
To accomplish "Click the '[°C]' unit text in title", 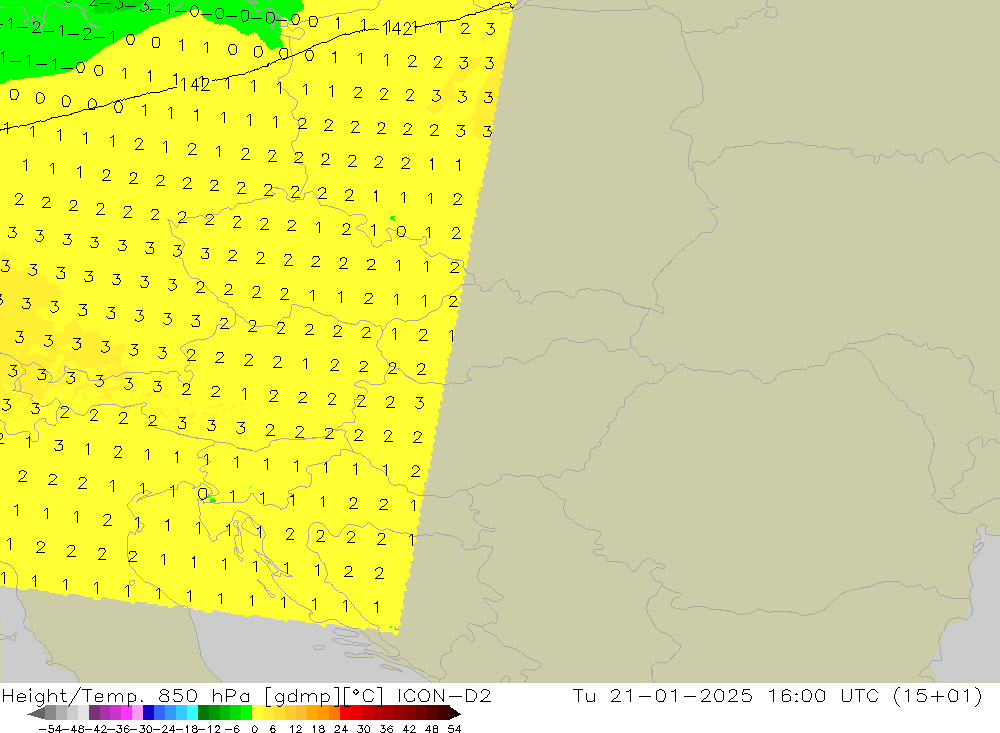I will point(364,696).
